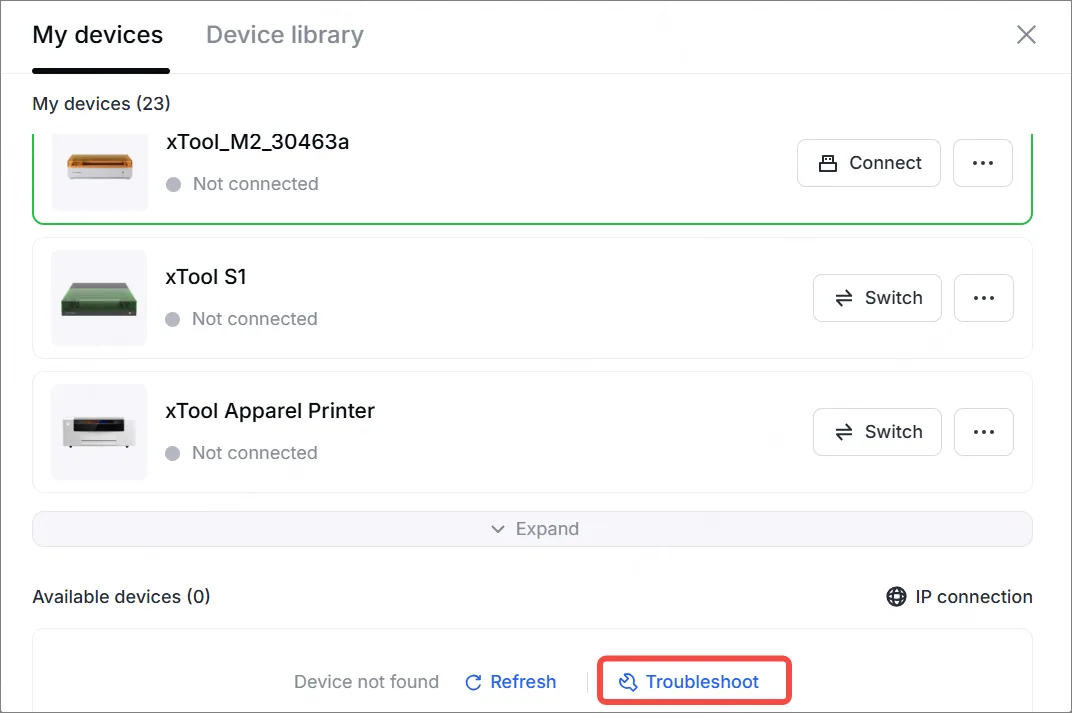Connect the xTool_M2_30463a device
This screenshot has height=713, width=1072.
click(x=868, y=163)
